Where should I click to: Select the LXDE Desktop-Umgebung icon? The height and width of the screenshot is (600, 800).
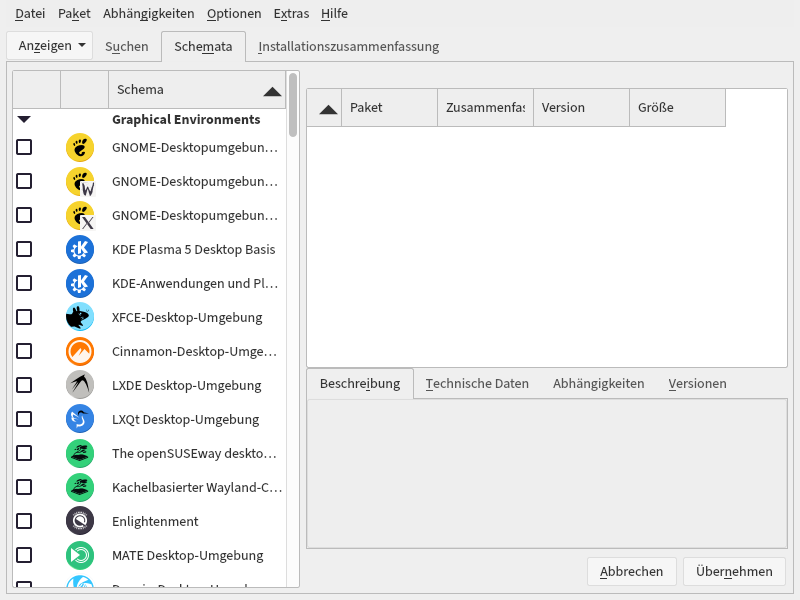[79, 385]
